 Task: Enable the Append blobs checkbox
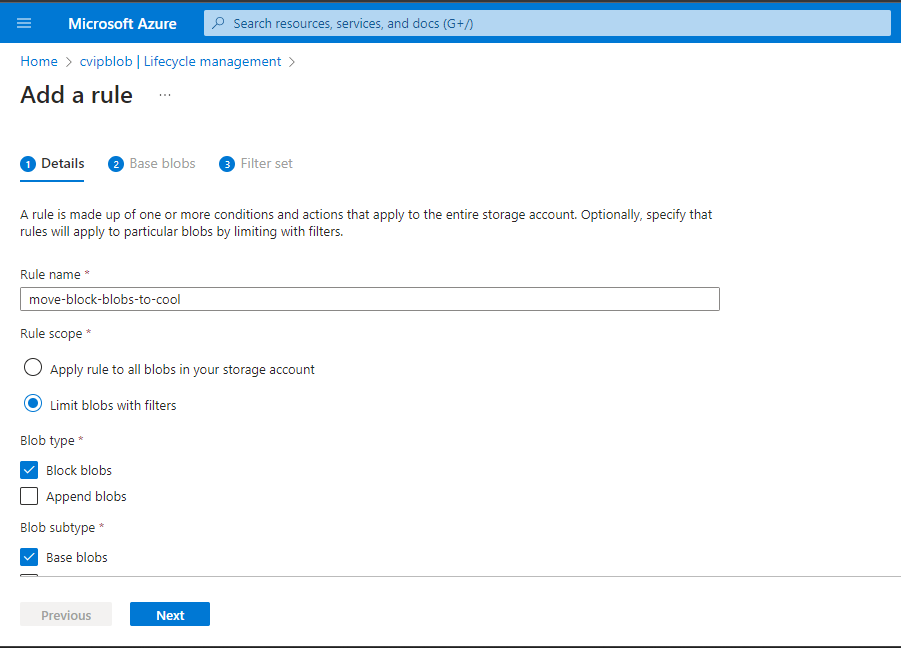coord(29,496)
